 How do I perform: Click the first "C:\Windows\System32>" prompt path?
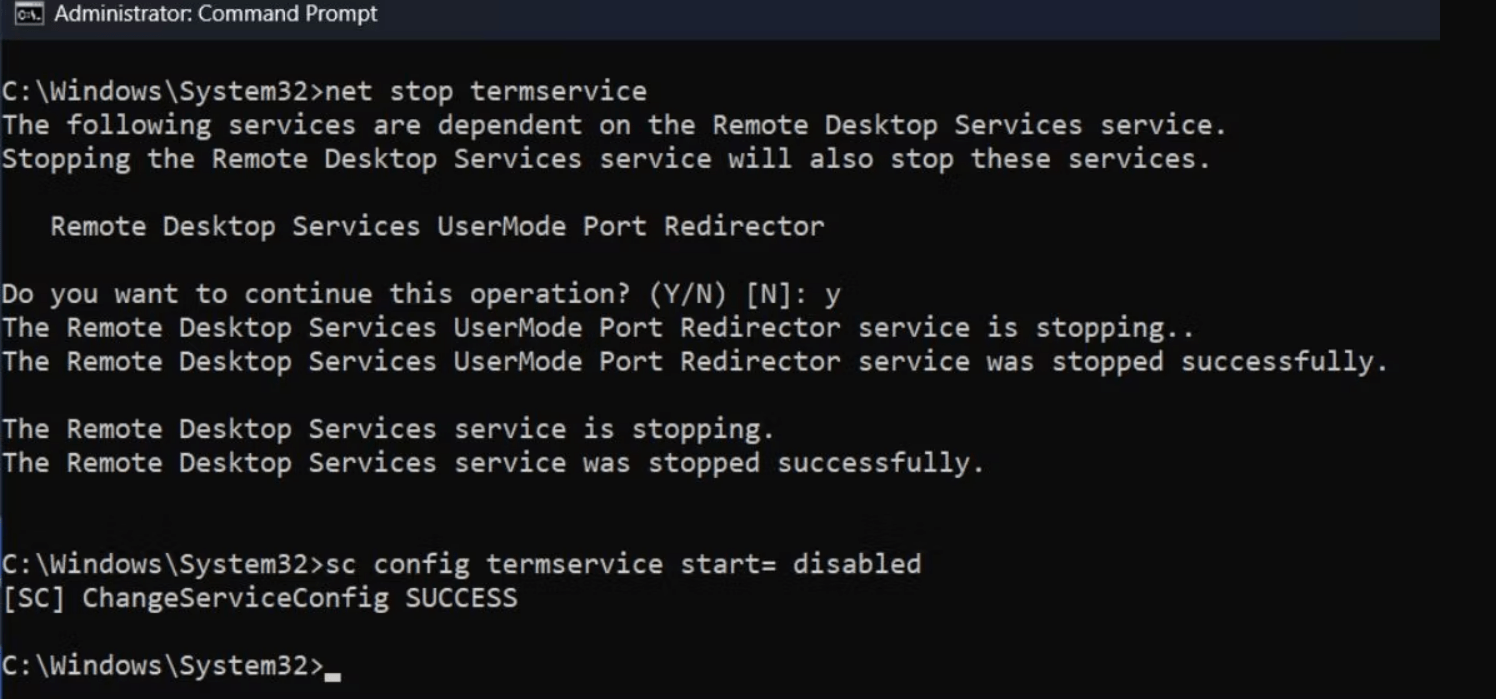pos(160,92)
